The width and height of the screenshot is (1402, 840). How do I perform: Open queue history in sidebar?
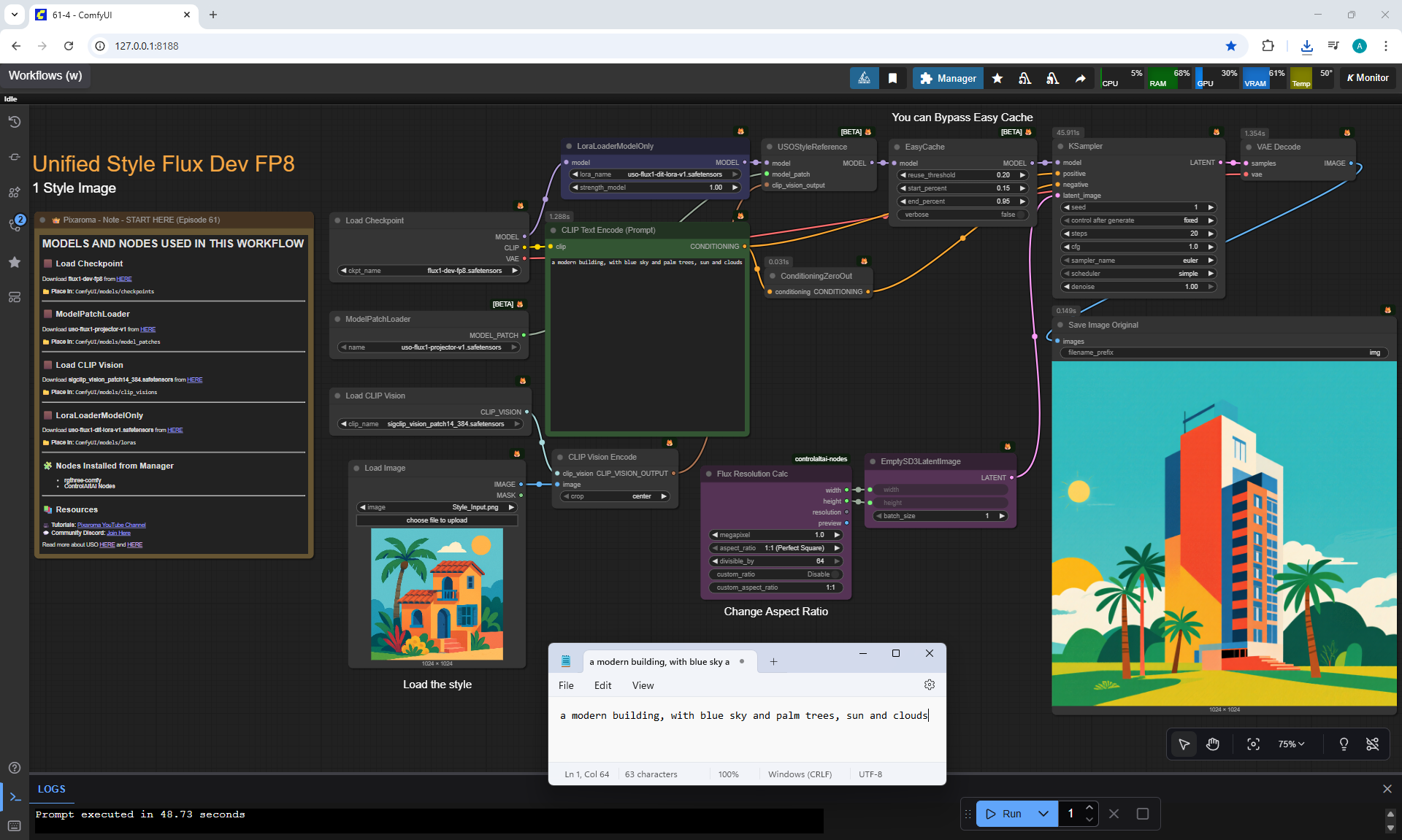tap(15, 122)
